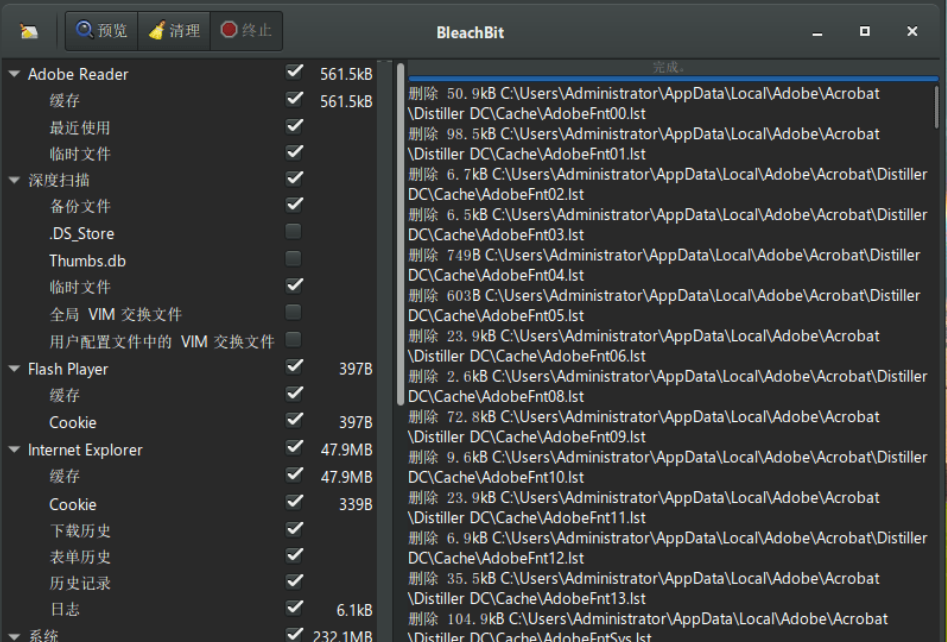
Task: Uncheck the 系统 group checkbox
Action: click(294, 634)
